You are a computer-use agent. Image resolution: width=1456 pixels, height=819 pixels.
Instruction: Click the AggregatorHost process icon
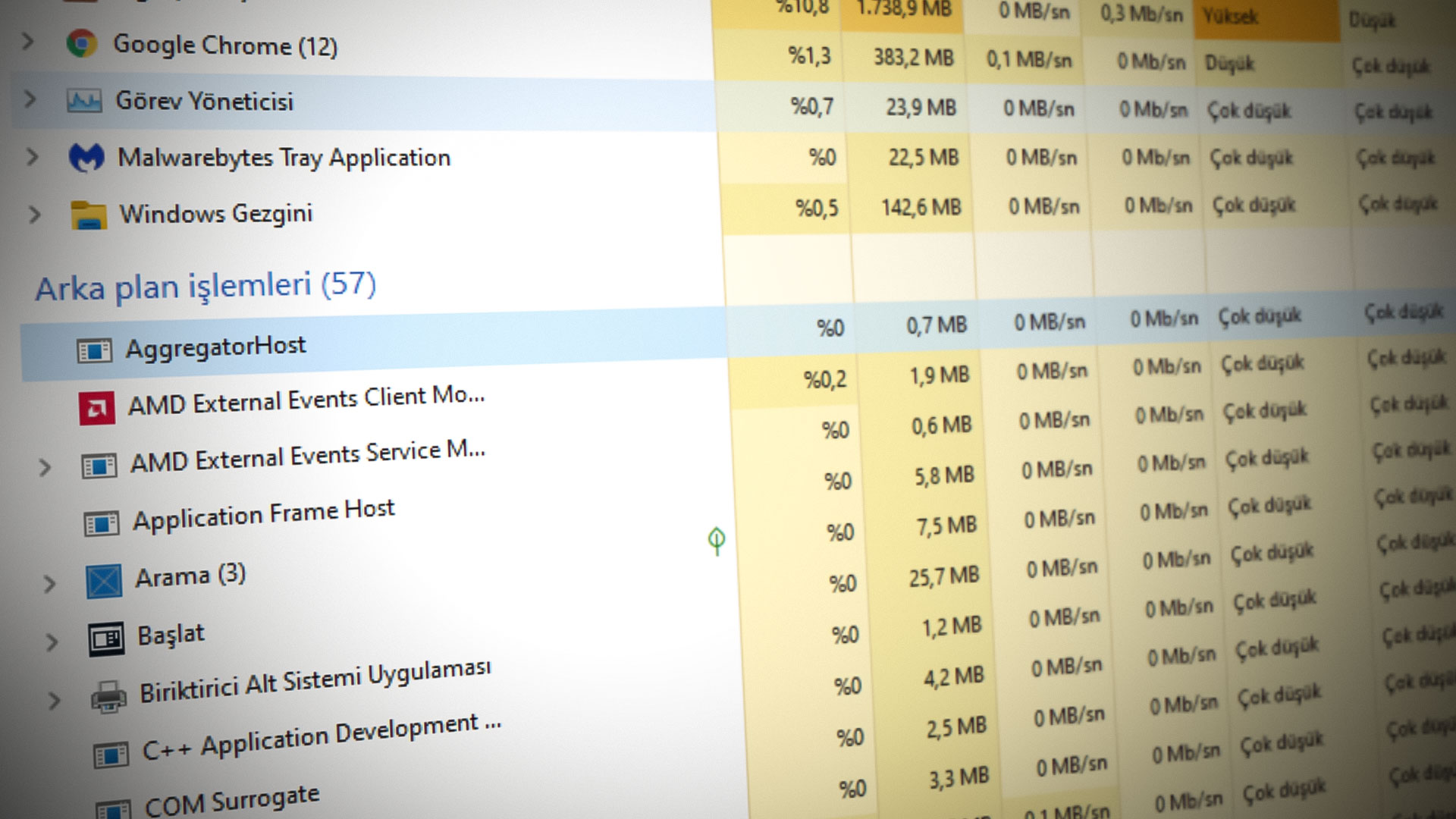pyautogui.click(x=95, y=351)
